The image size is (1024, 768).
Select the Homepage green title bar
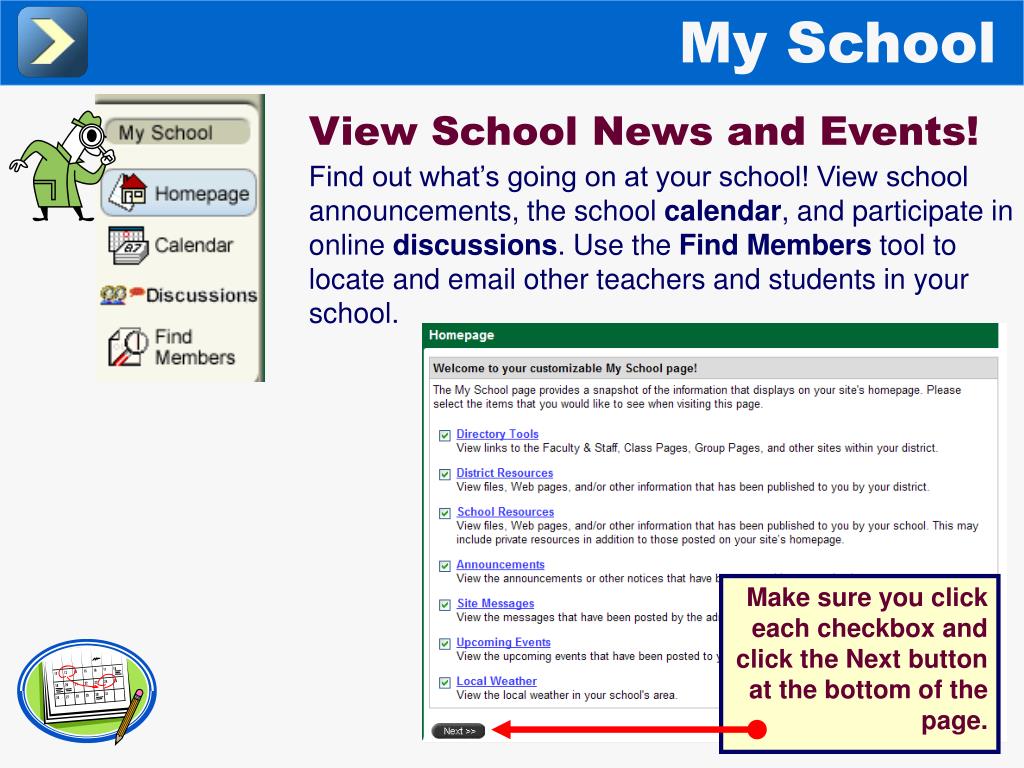(x=710, y=335)
